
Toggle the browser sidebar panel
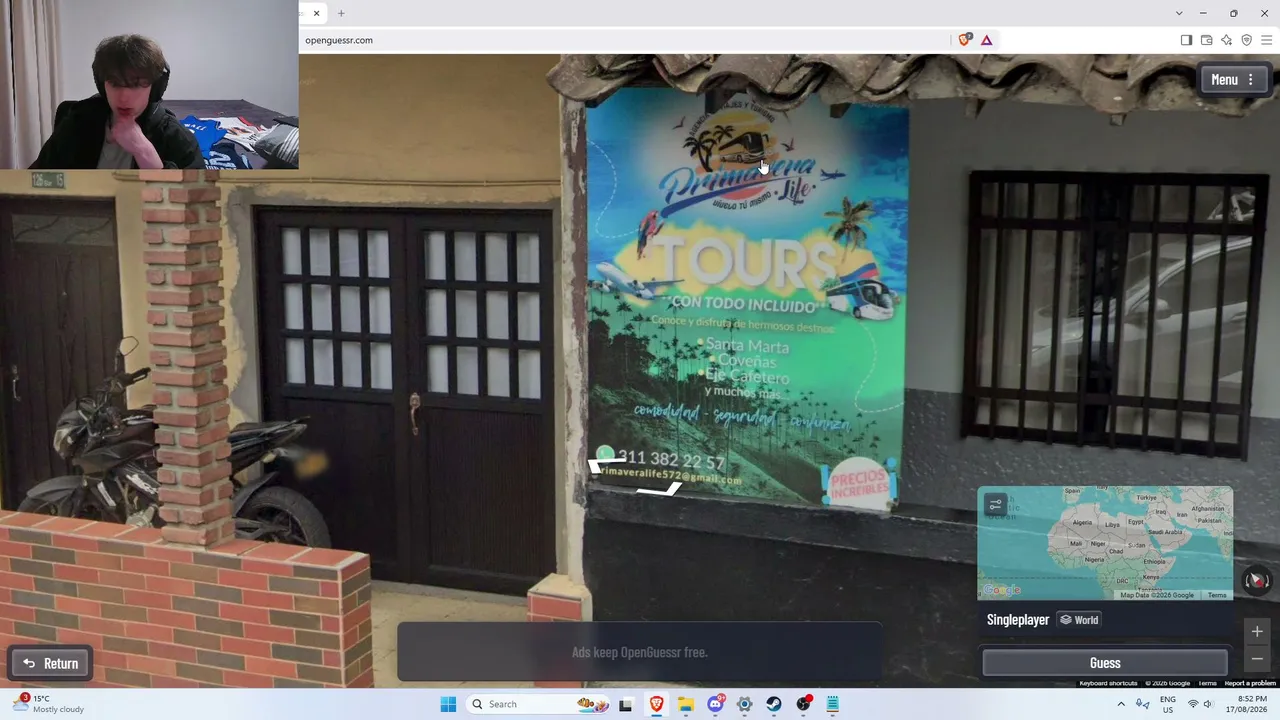click(x=1186, y=40)
